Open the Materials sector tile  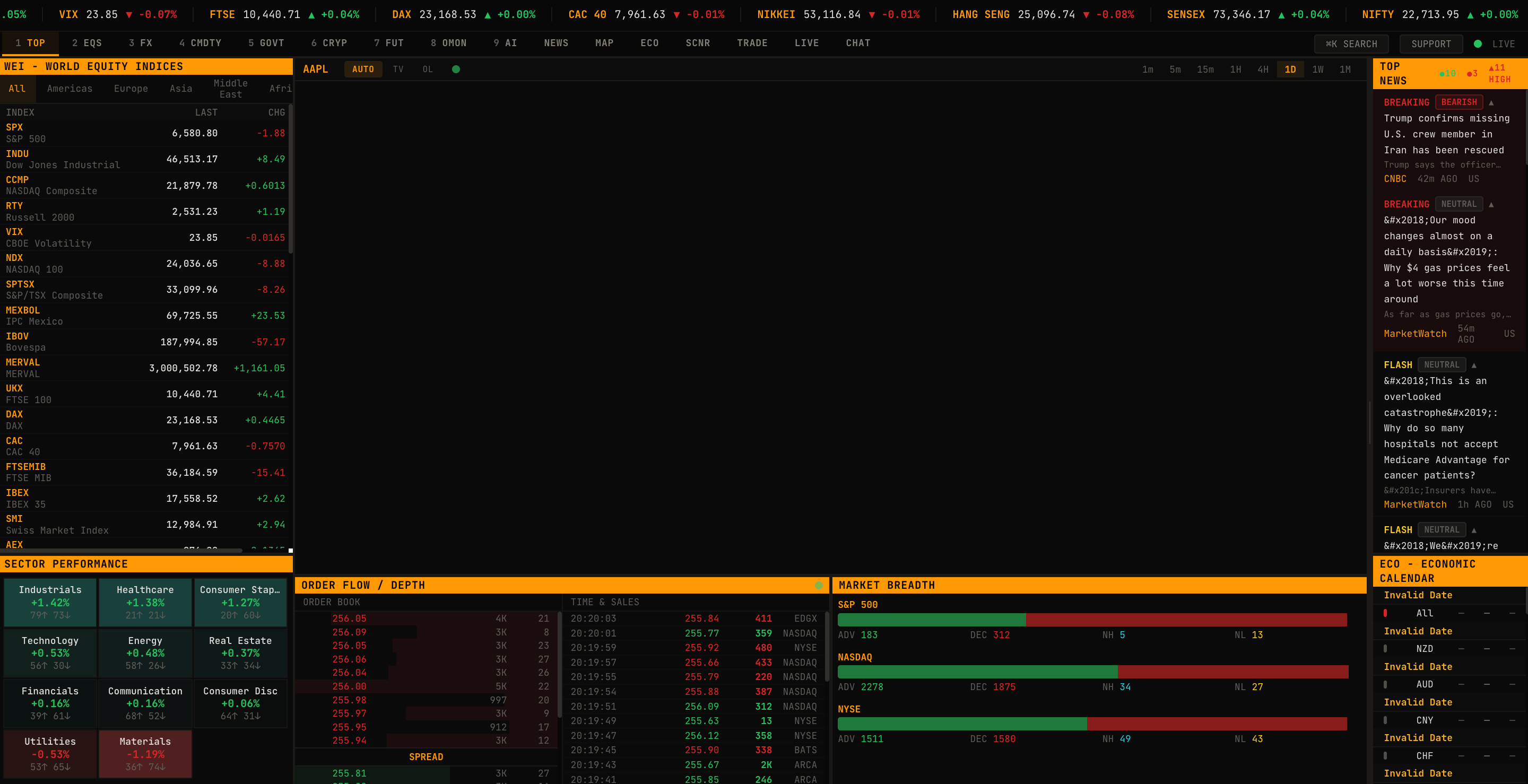coord(145,754)
